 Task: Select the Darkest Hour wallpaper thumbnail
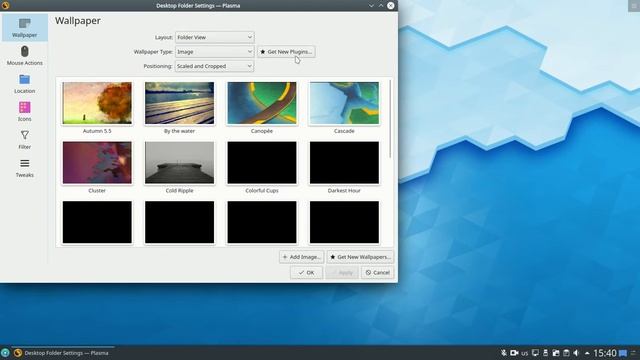click(x=344, y=163)
